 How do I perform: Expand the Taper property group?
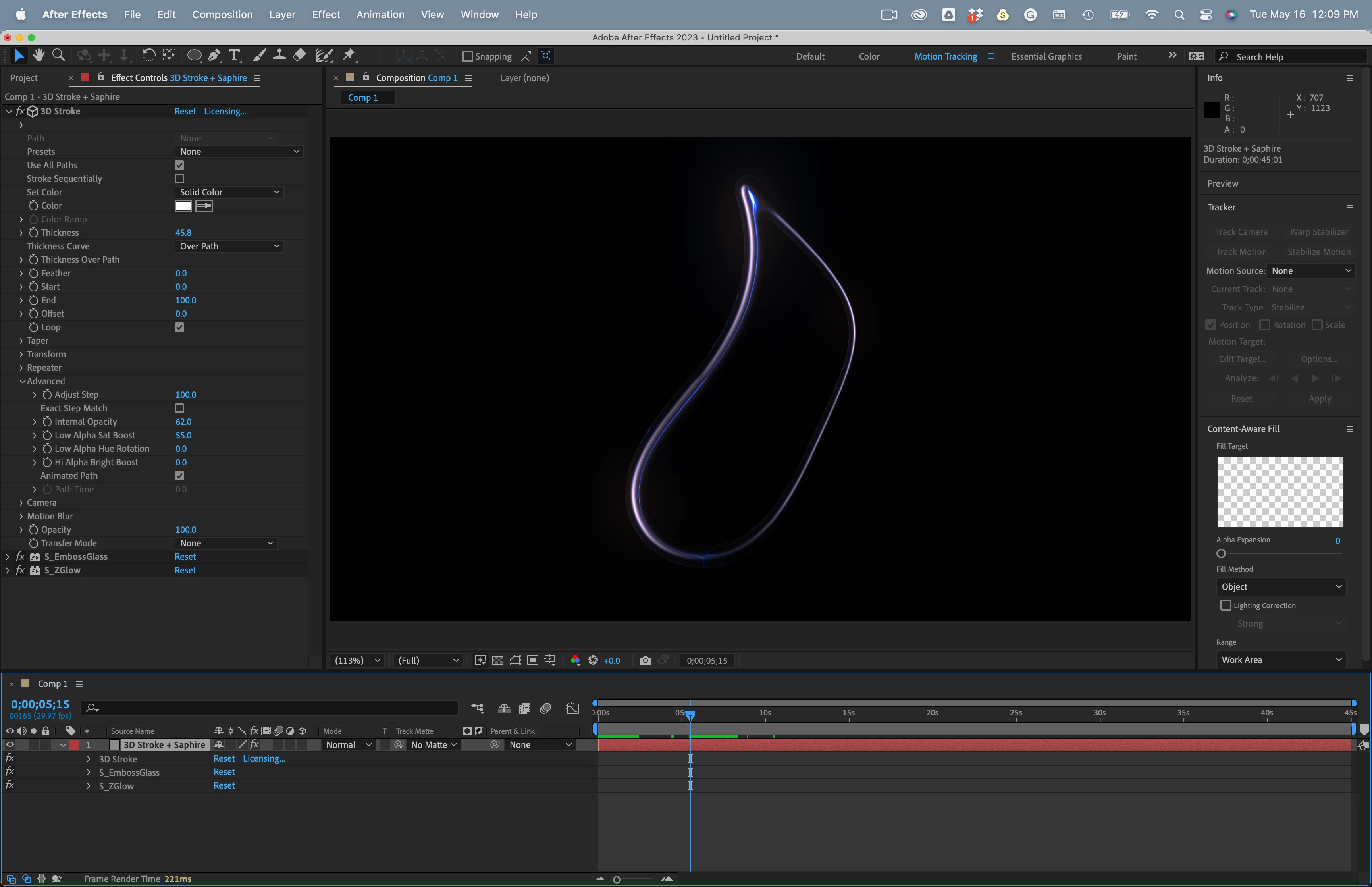click(21, 341)
